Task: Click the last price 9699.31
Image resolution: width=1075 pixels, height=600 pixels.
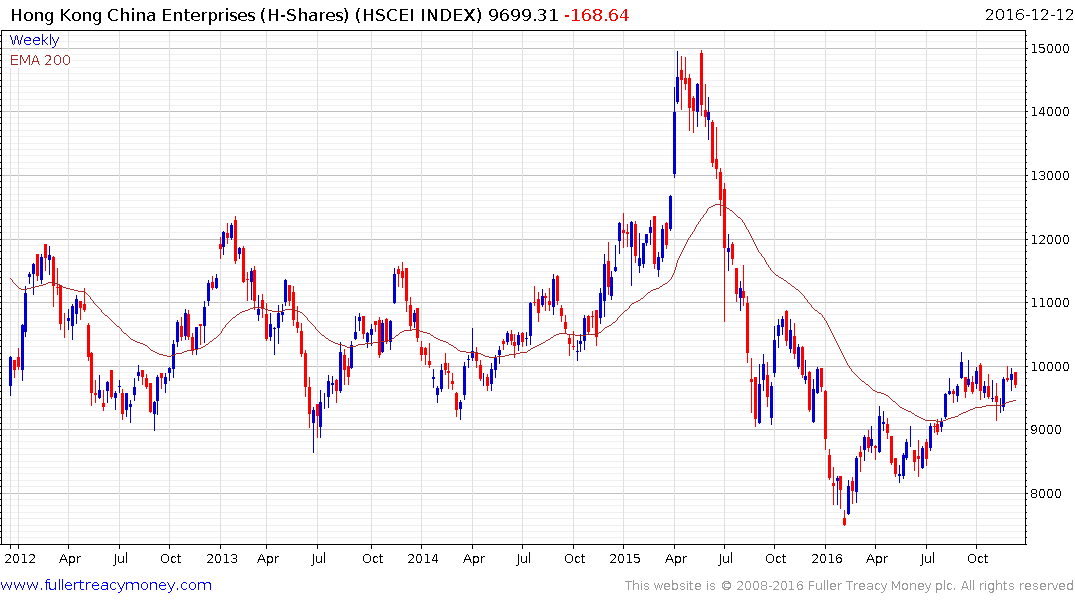Action: click(523, 15)
